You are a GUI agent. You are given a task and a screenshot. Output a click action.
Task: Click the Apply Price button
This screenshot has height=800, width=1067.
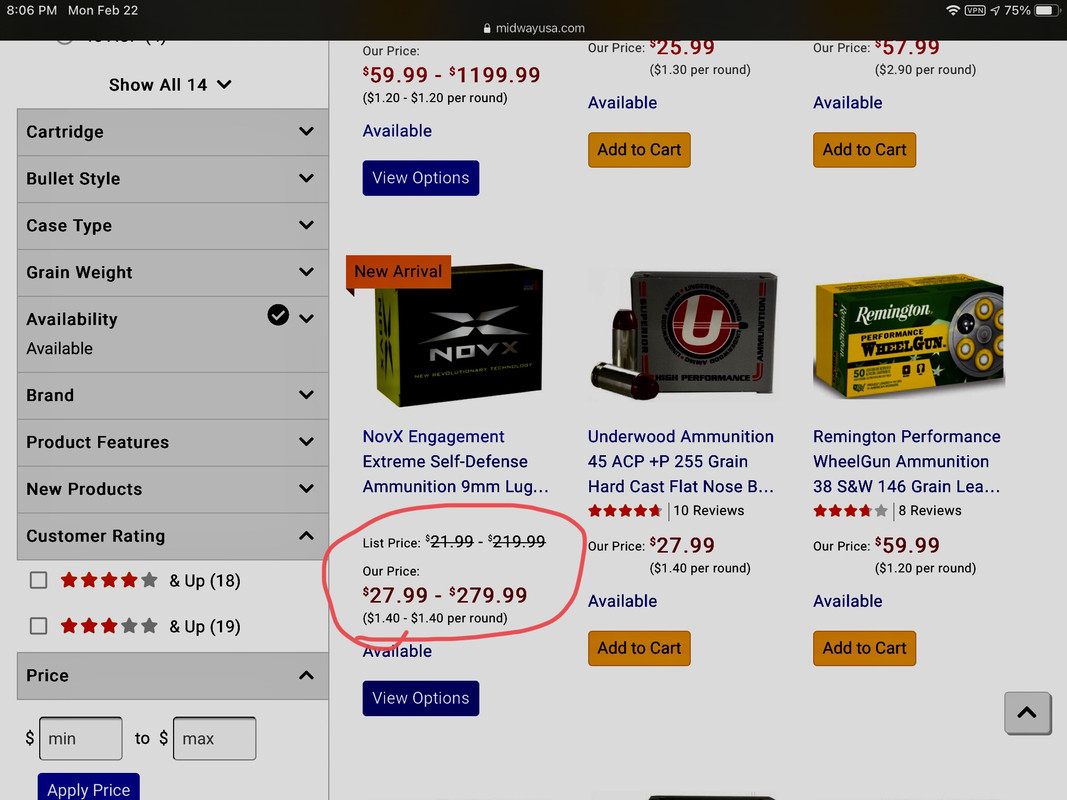click(x=88, y=788)
